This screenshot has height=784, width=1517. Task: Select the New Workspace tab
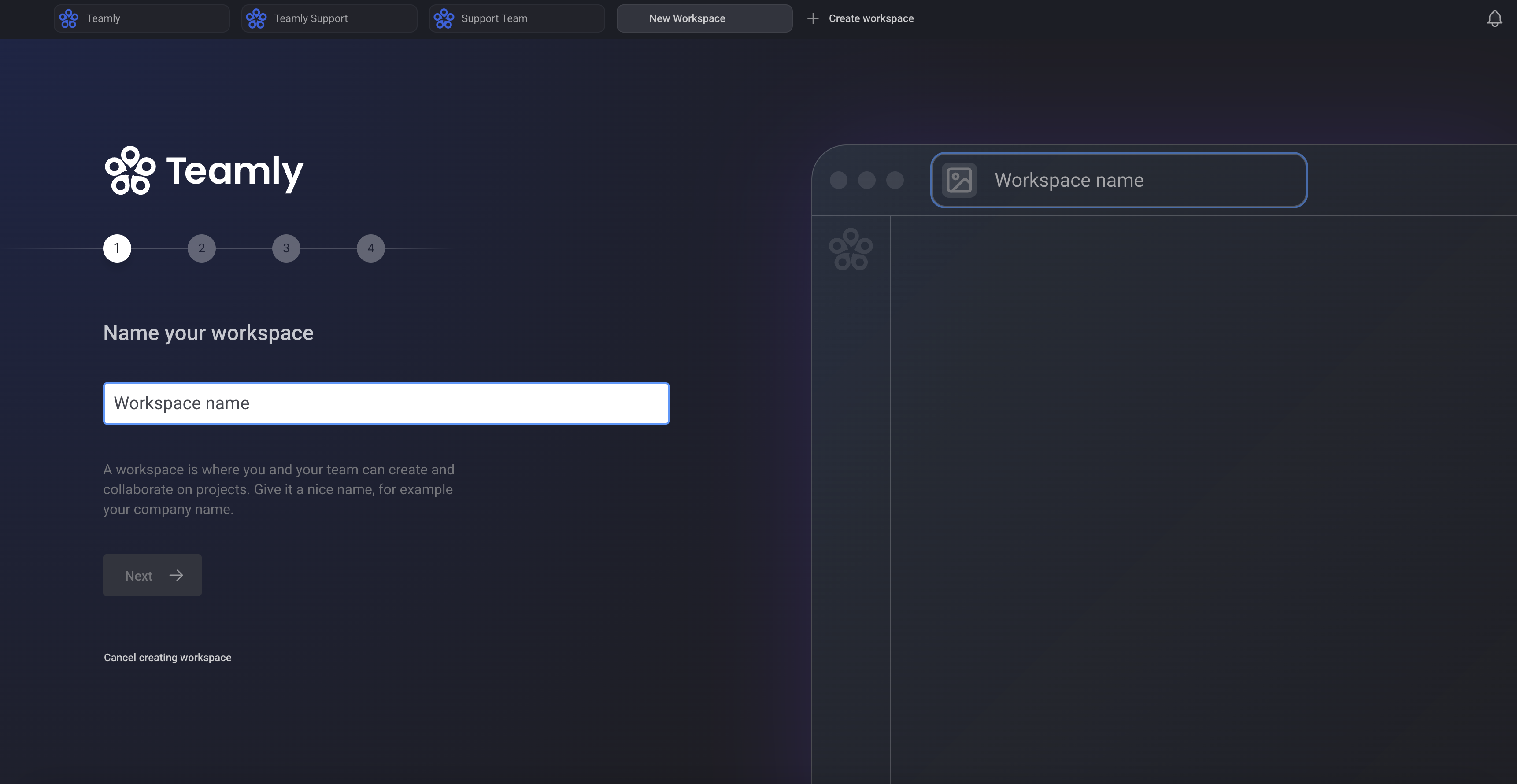pos(704,19)
